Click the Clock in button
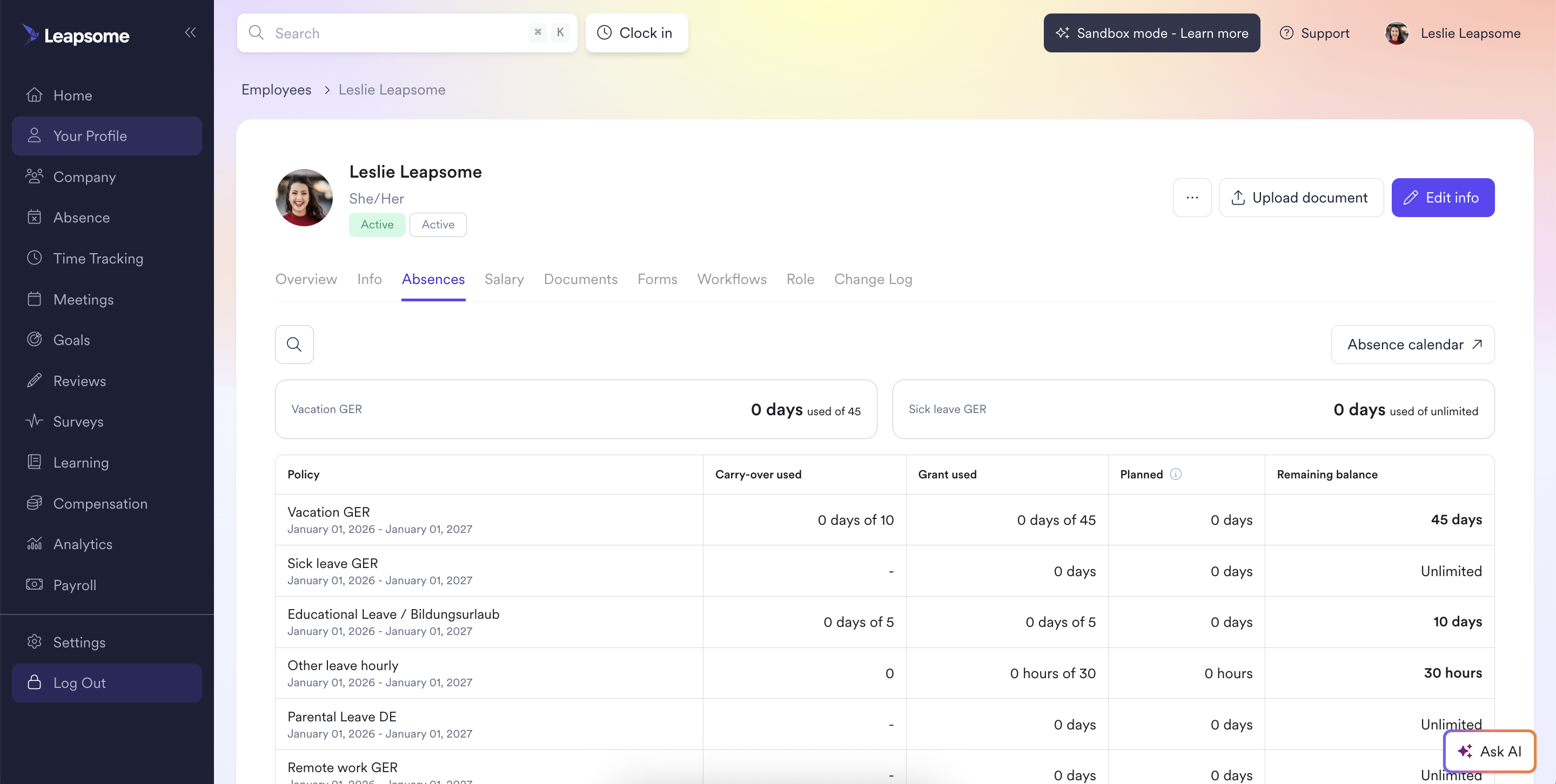Viewport: 1556px width, 784px height. pos(636,33)
